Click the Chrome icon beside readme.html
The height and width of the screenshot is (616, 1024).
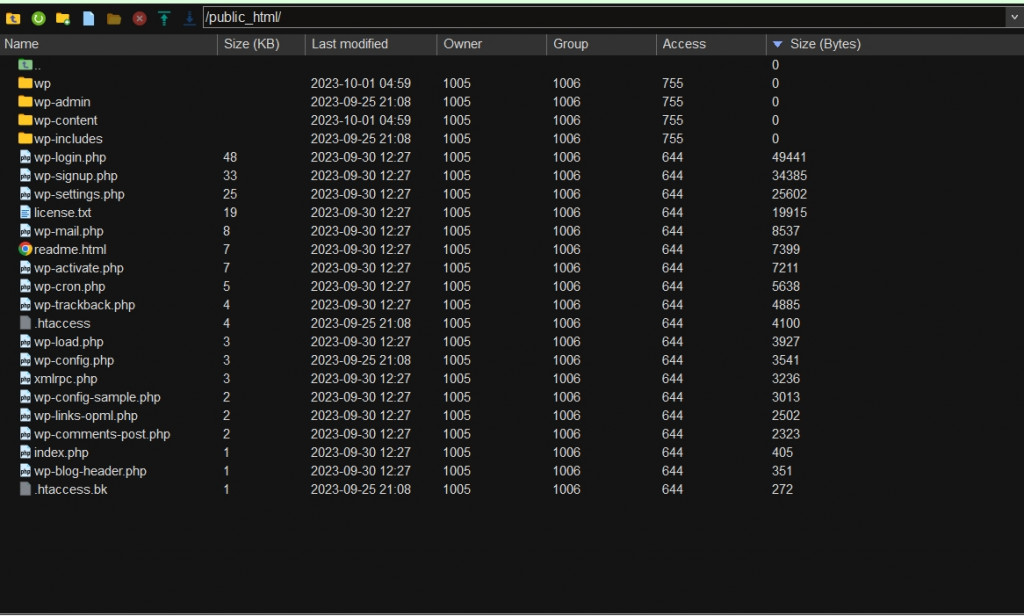point(25,249)
